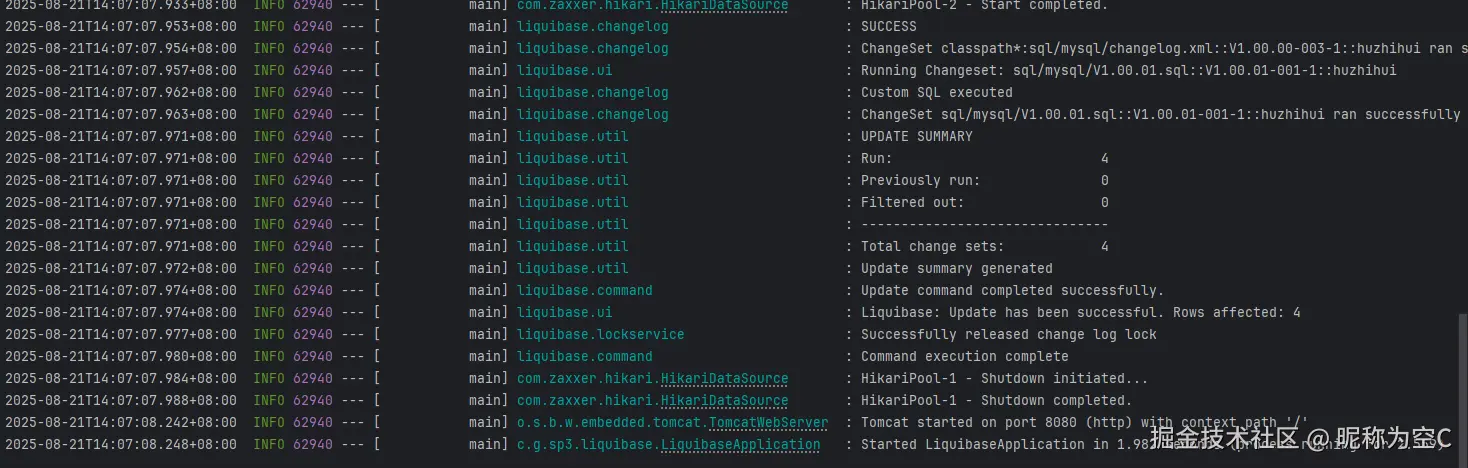This screenshot has width=1468, height=468.
Task: Open the LiquibaseApplication class link
Action: click(x=740, y=445)
